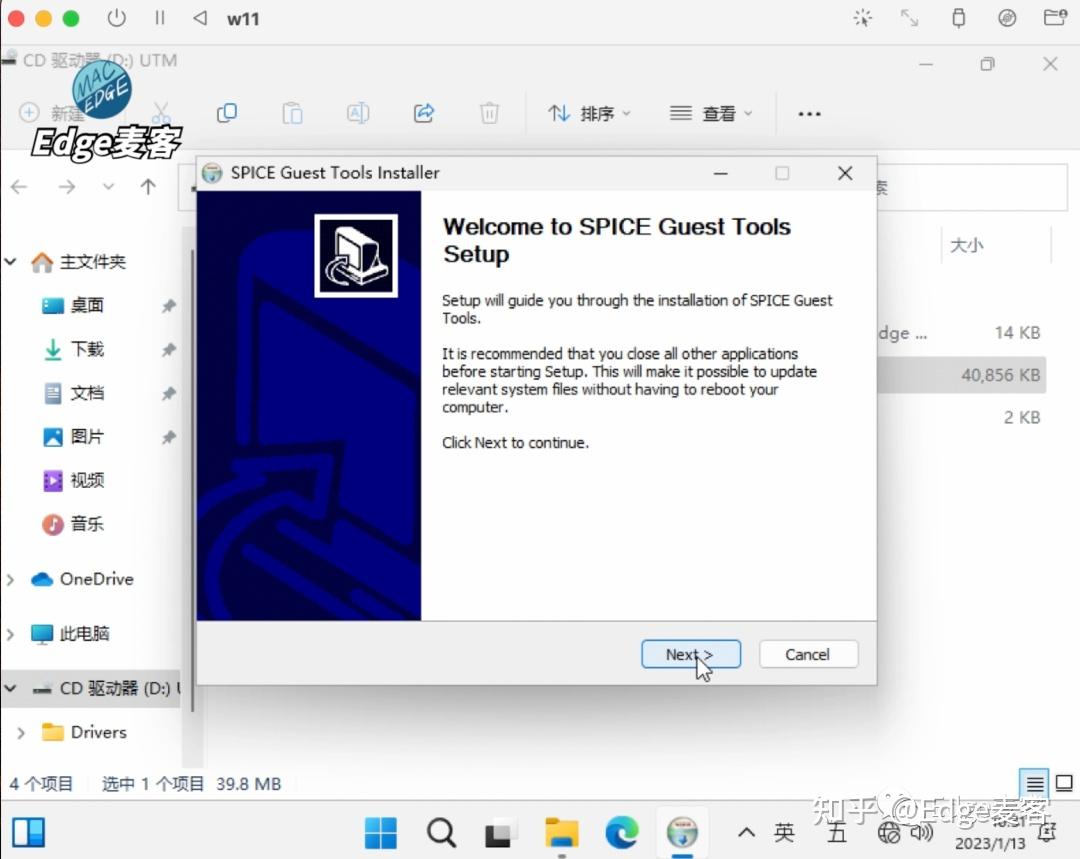Open the See more (...) toolbar menu
This screenshot has width=1080, height=859.
point(809,113)
